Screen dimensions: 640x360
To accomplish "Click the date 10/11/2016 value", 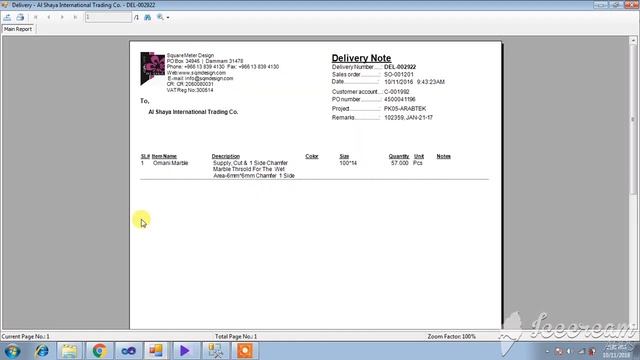I will pyautogui.click(x=399, y=82).
